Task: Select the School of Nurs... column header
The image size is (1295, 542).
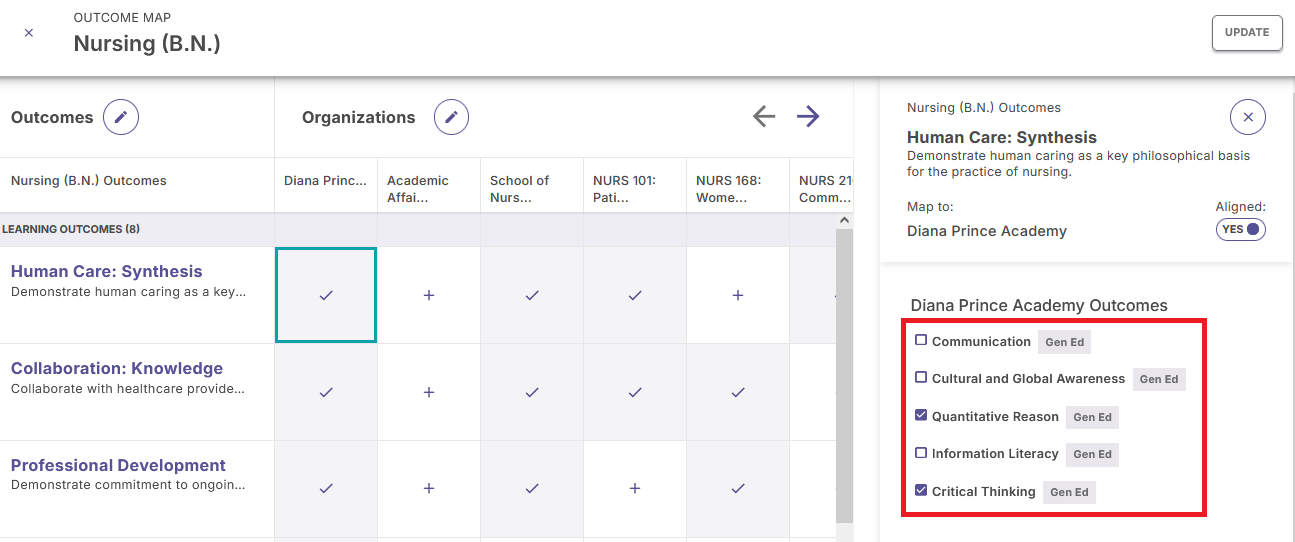Action: click(x=532, y=185)
